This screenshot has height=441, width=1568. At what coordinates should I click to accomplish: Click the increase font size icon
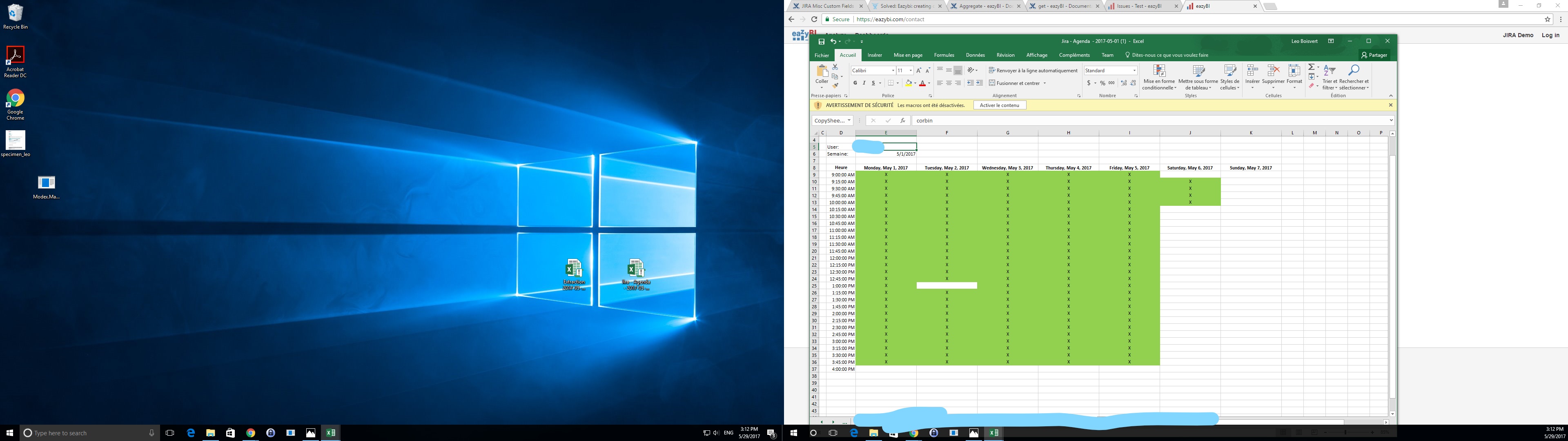(918, 71)
